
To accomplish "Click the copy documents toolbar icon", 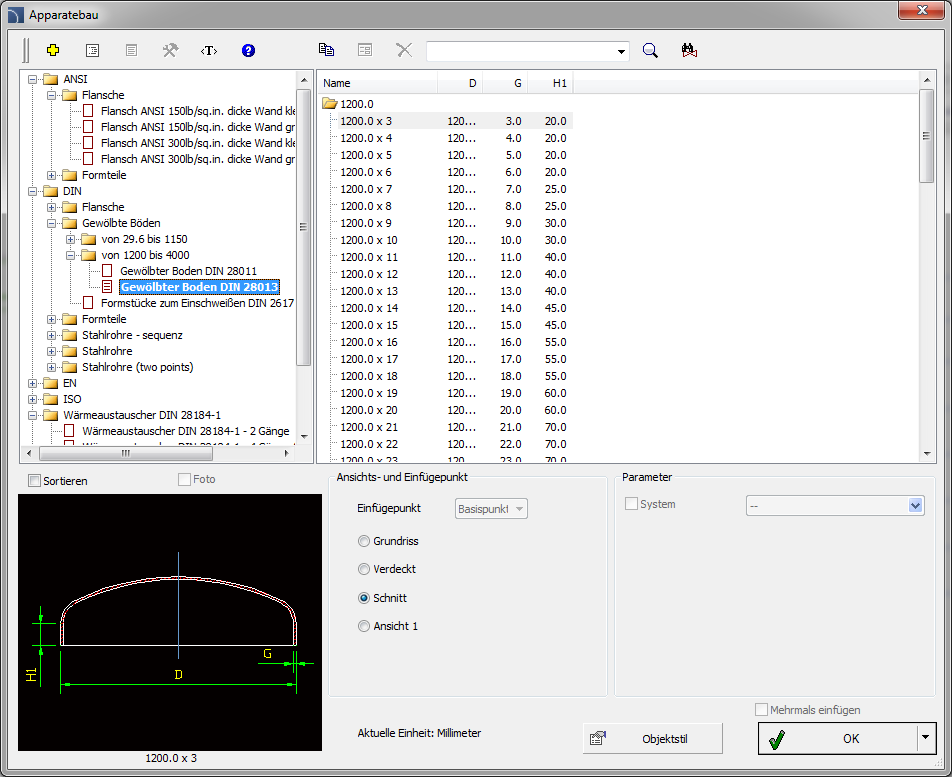I will (326, 50).
